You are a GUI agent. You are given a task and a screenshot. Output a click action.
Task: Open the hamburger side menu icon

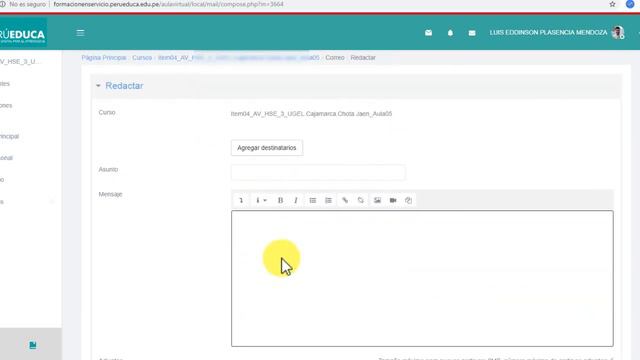tap(80, 33)
